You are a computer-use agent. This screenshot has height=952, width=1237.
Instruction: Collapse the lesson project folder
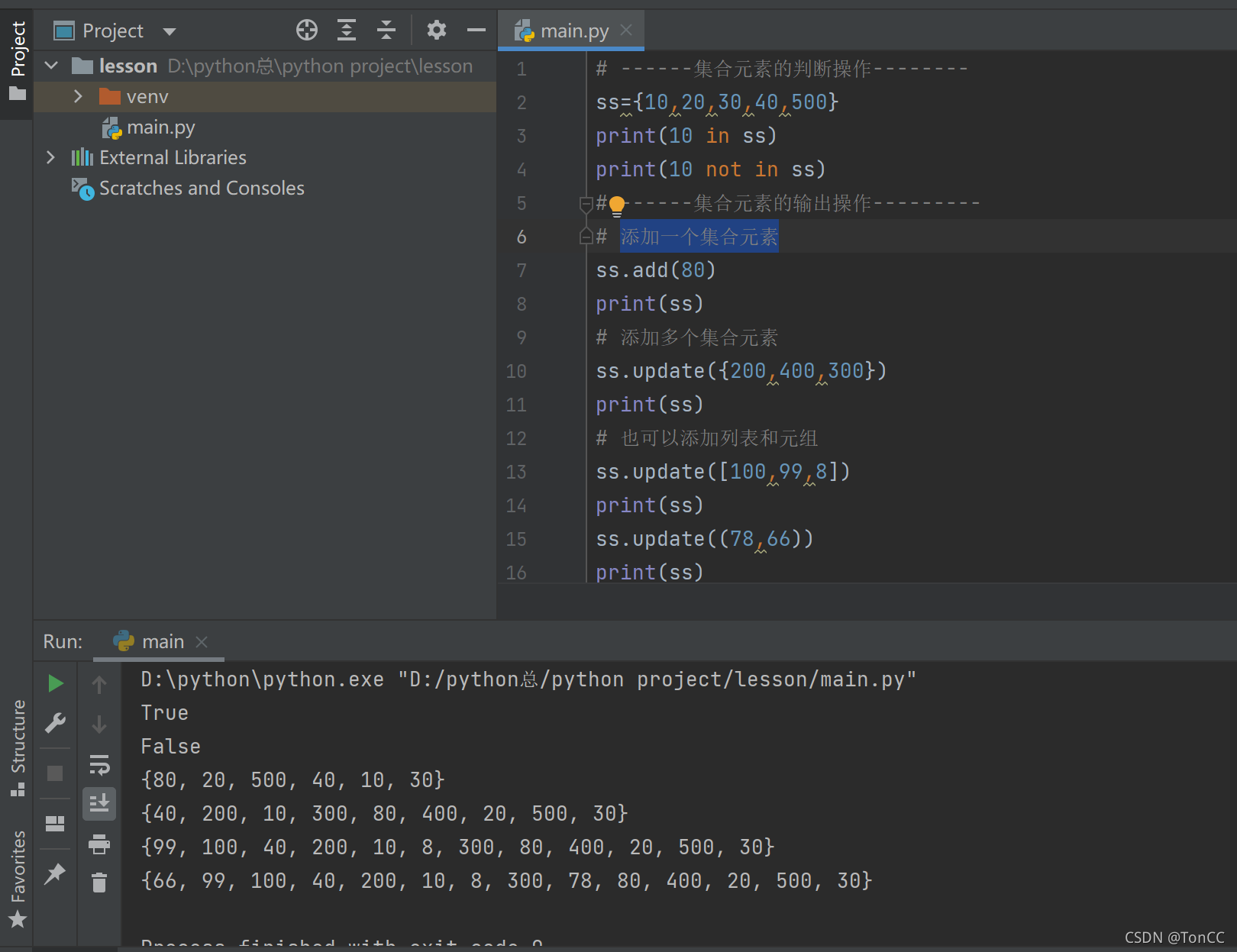(51, 66)
